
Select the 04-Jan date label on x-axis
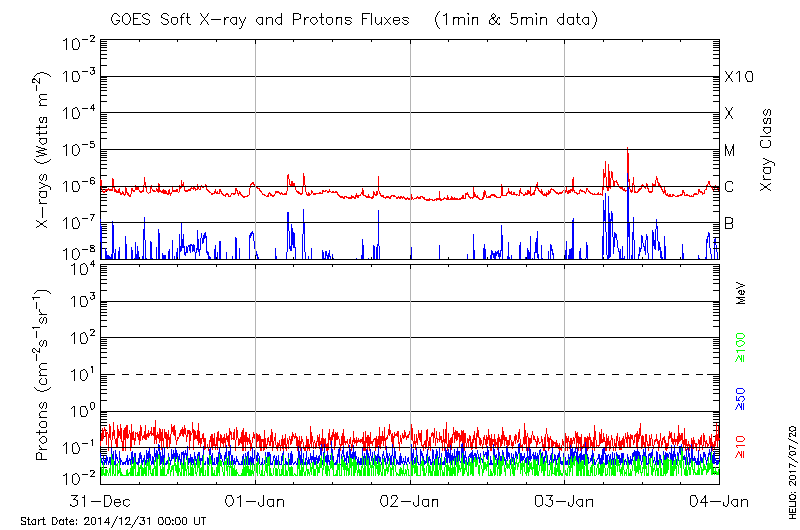(718, 500)
